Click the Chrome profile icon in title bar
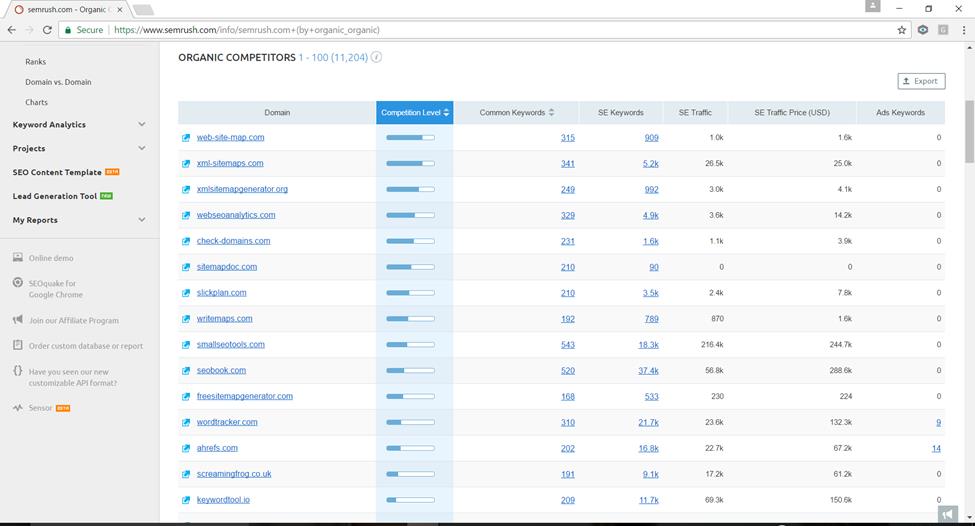This screenshot has width=975, height=526. coord(872,6)
